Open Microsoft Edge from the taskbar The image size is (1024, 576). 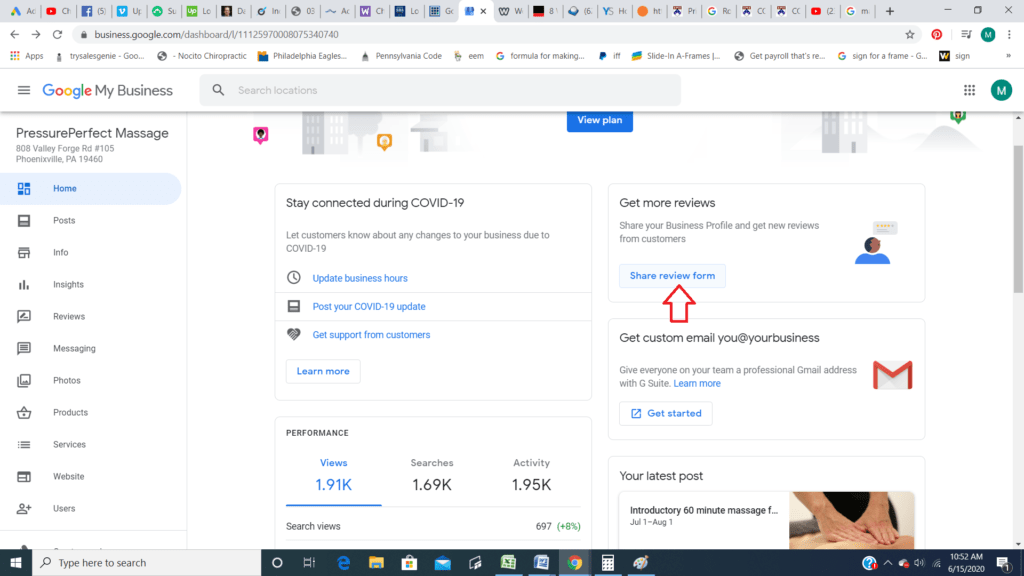point(344,562)
